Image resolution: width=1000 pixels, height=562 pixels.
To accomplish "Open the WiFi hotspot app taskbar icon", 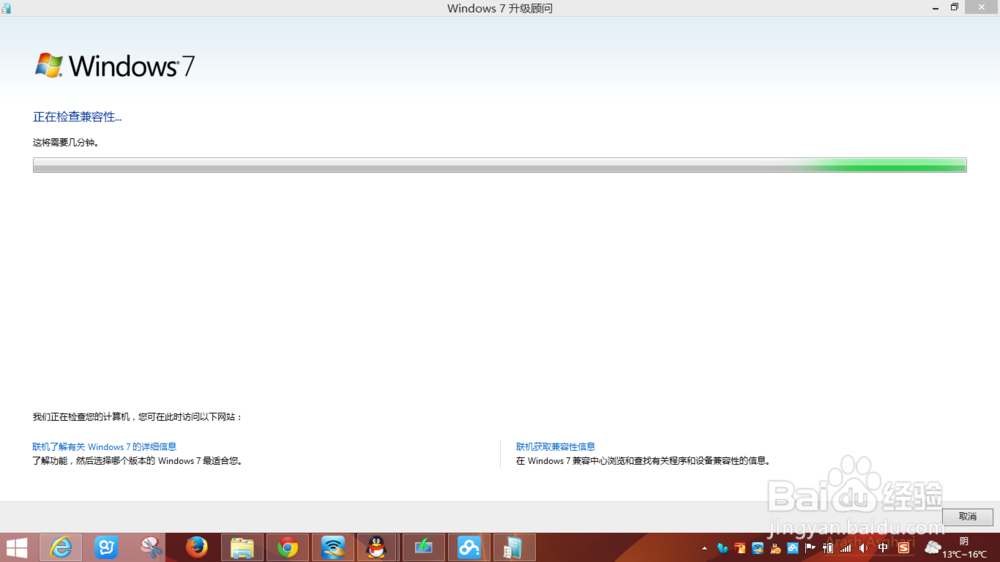I will click(x=332, y=548).
